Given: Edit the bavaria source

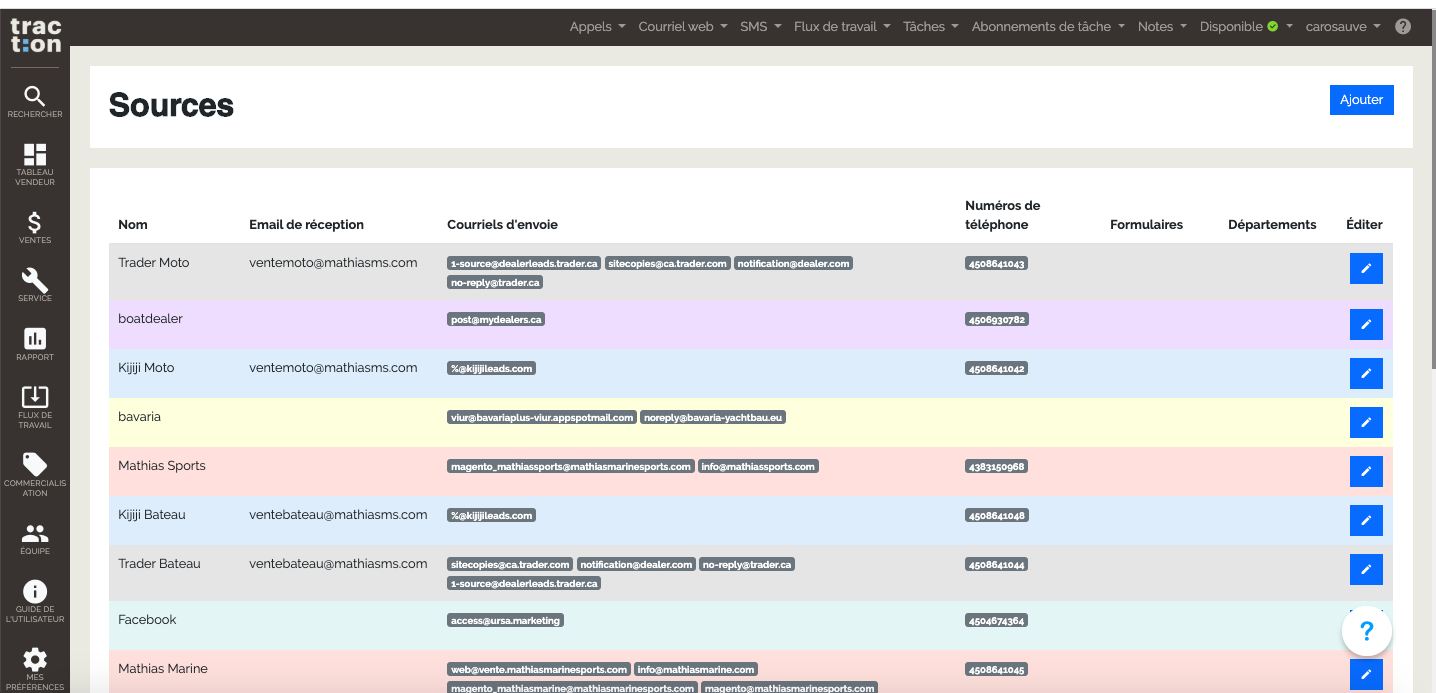Looking at the screenshot, I should click(1366, 423).
